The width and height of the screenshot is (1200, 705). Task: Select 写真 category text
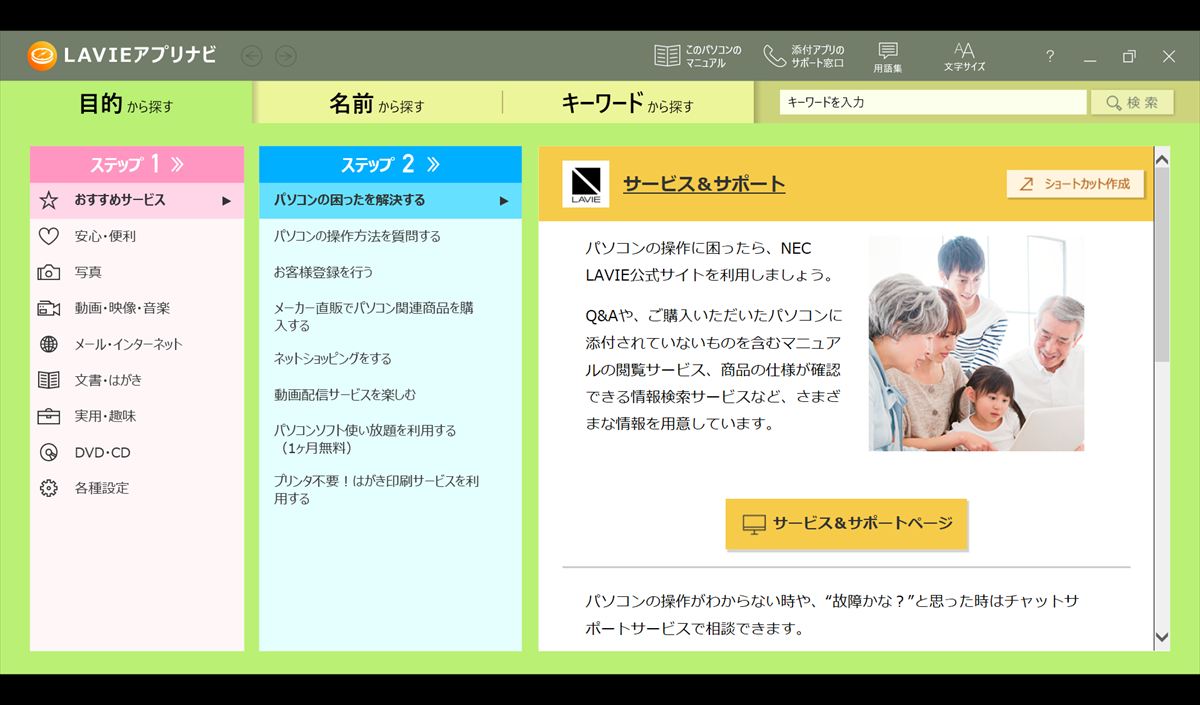[88, 272]
